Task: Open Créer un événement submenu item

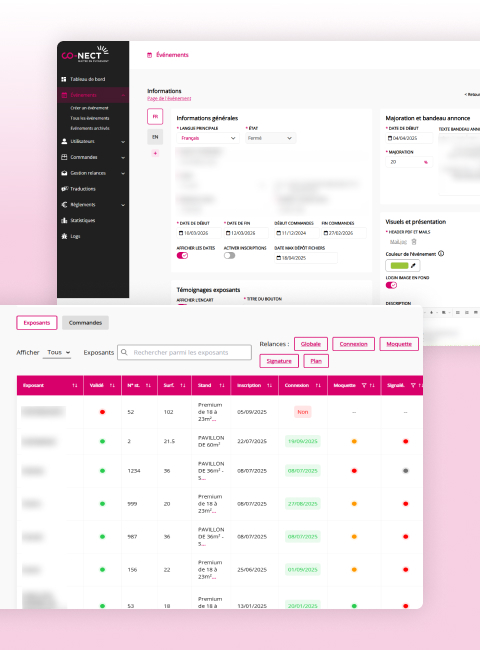Action: pyautogui.click(x=89, y=108)
